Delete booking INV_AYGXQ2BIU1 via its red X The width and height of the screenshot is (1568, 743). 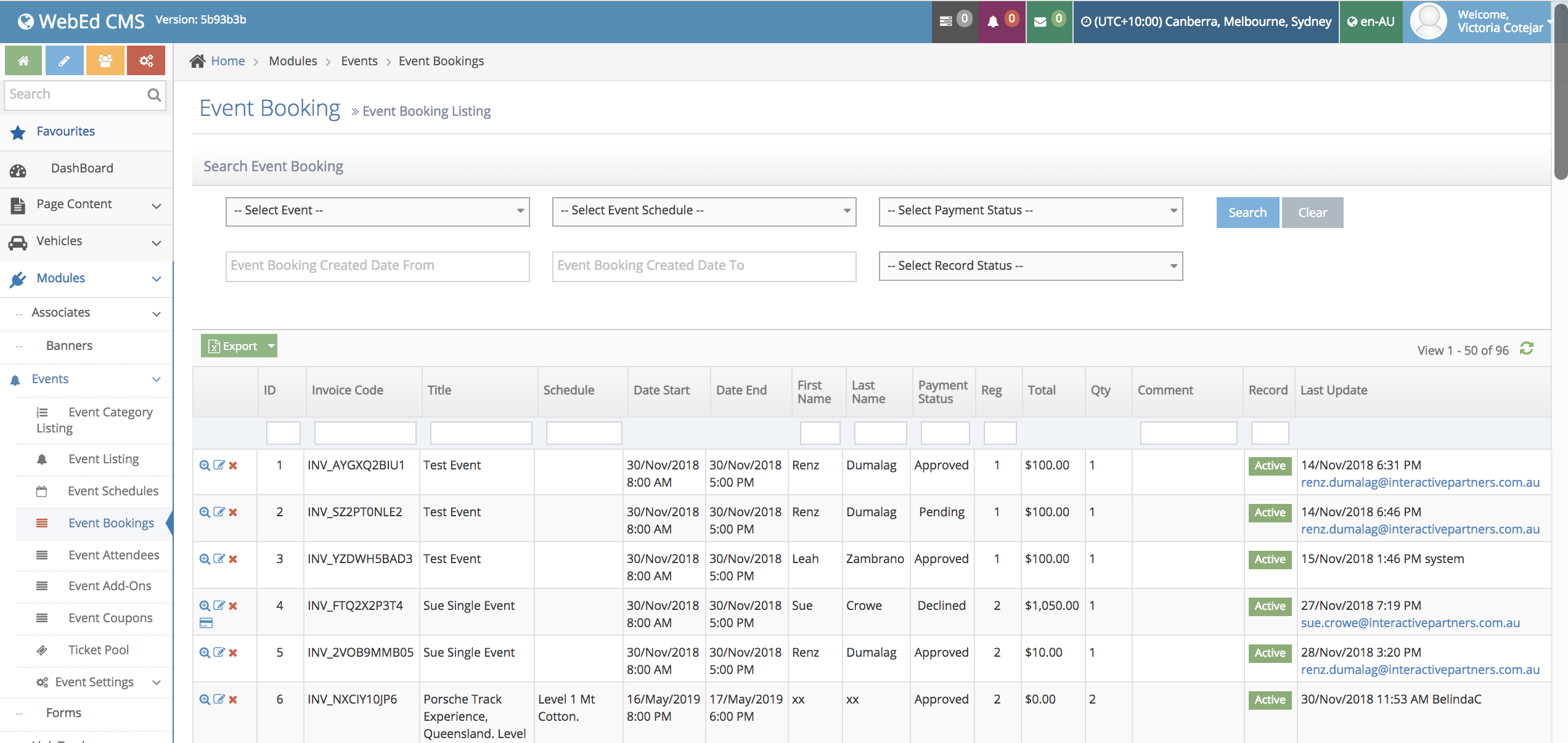pos(233,466)
